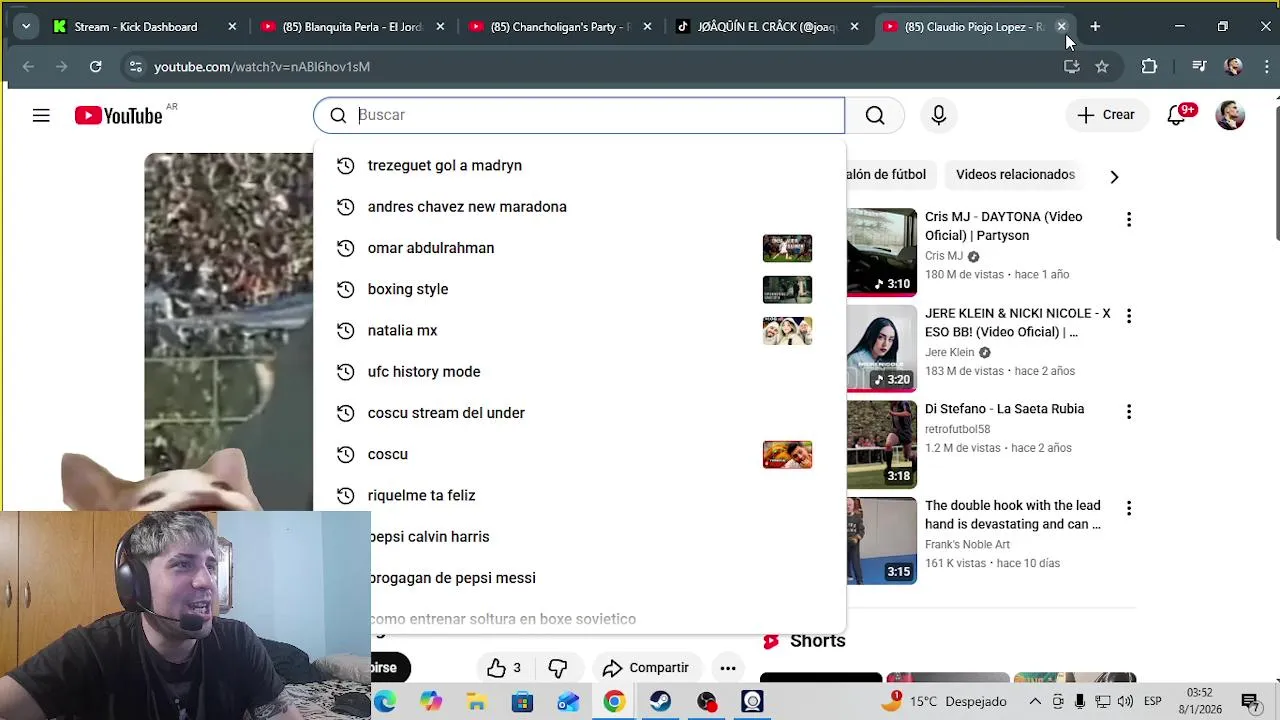Viewport: 1280px width, 720px height.
Task: Select suggestion ufc history mode
Action: pos(579,372)
